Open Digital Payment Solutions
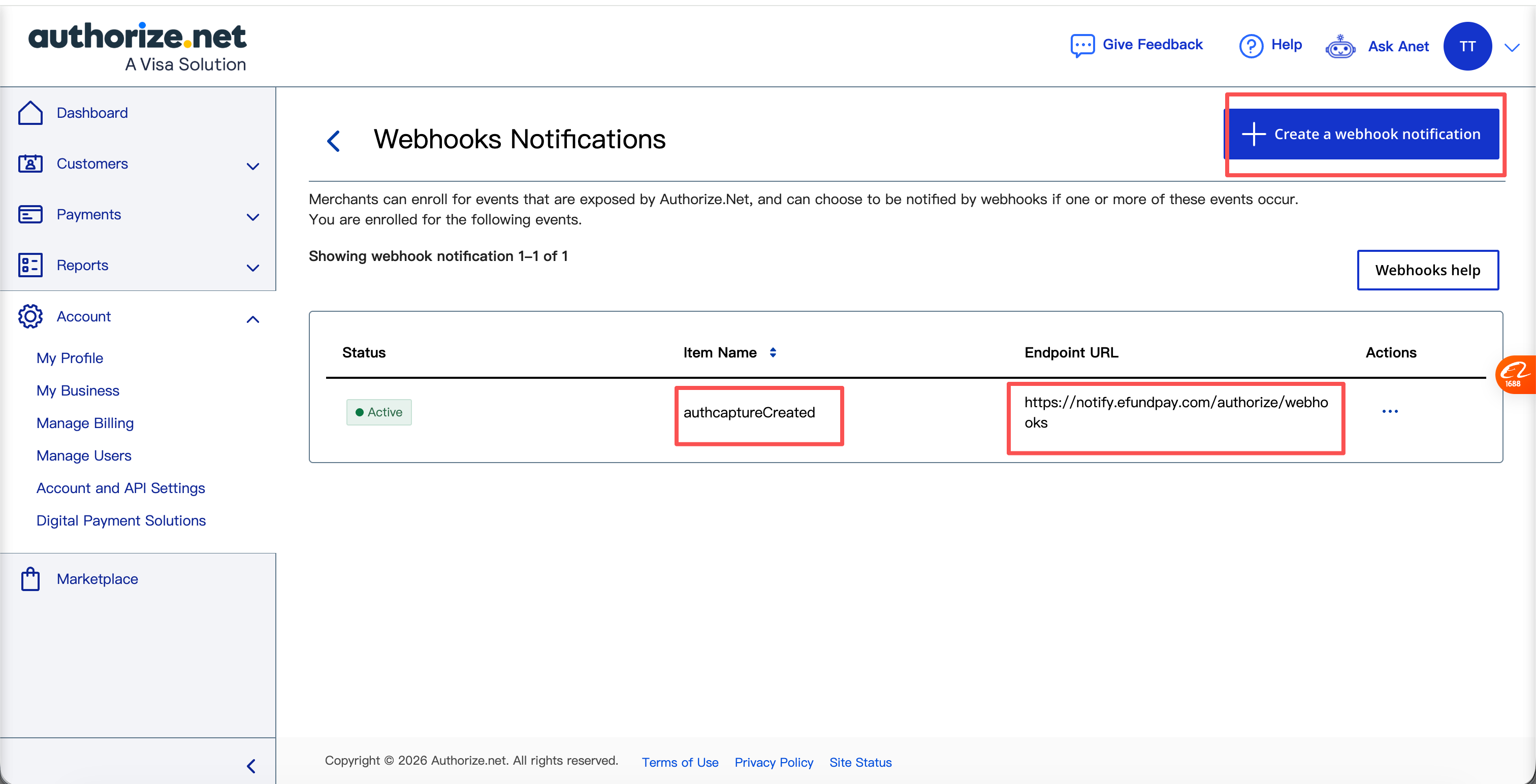1536x784 pixels. [121, 520]
